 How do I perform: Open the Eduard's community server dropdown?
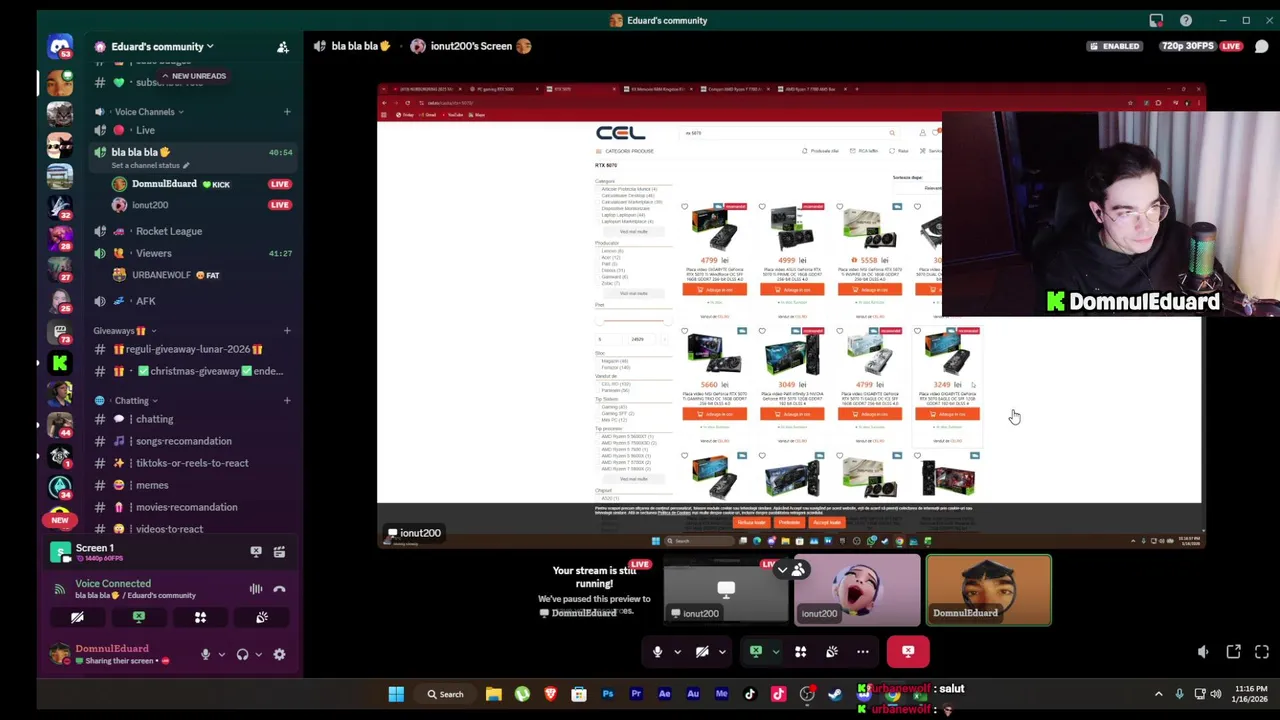162,46
